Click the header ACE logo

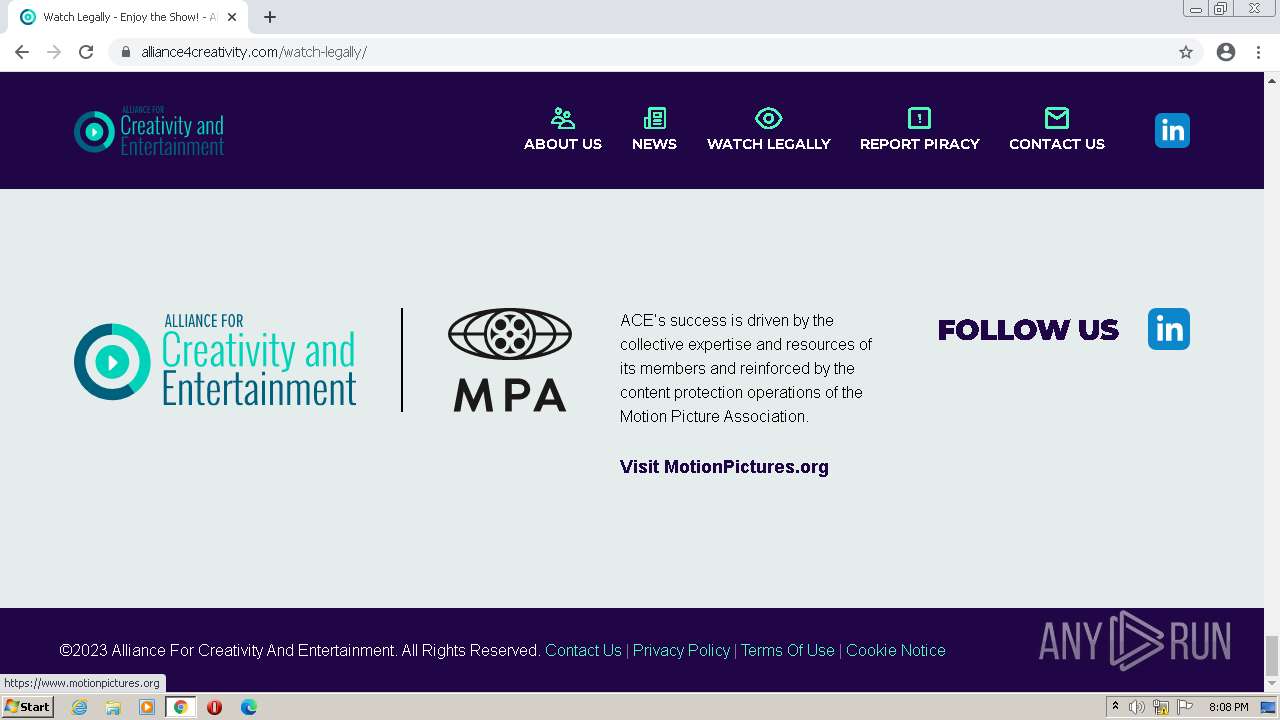click(149, 131)
